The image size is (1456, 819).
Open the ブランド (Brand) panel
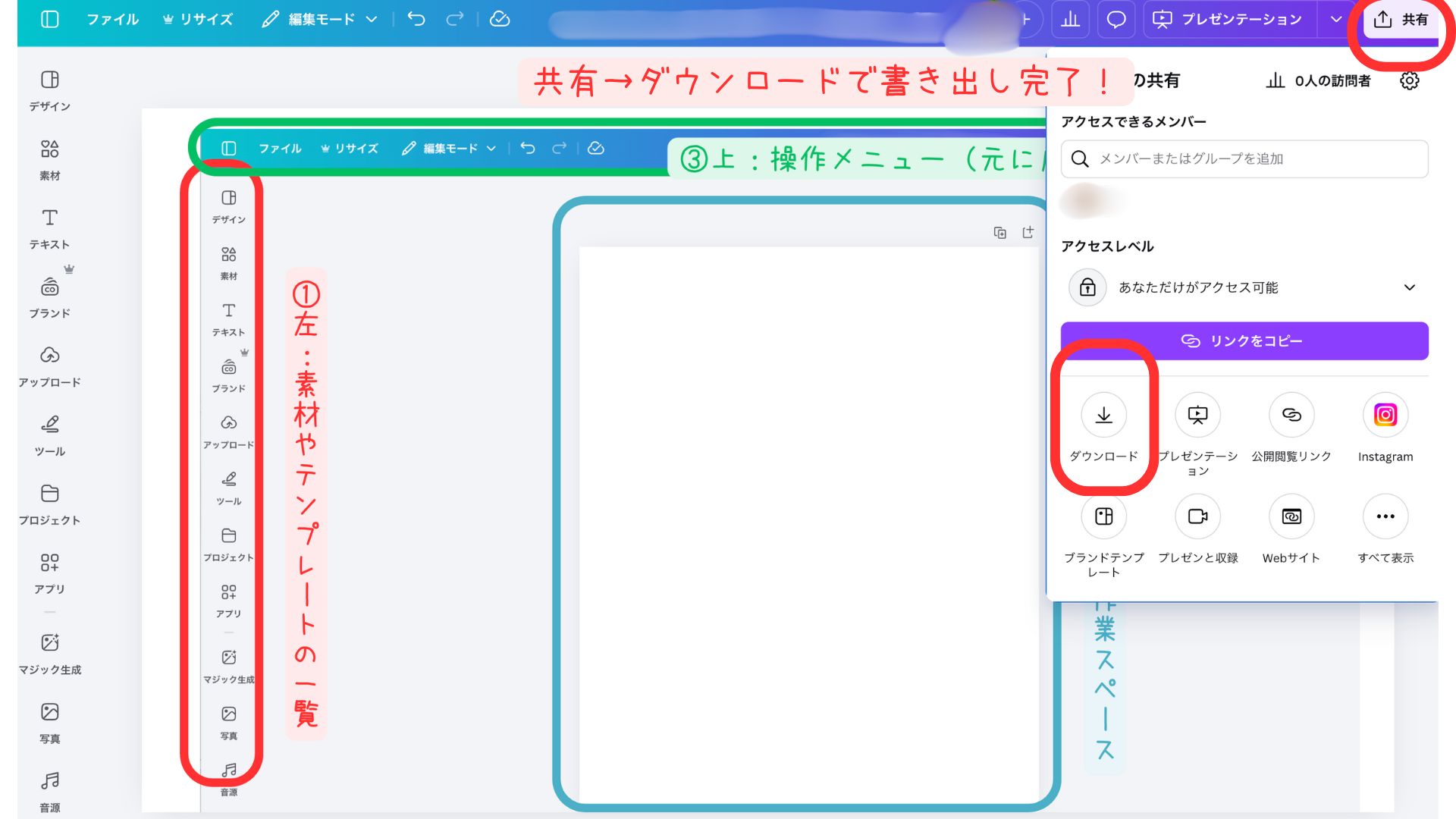pyautogui.click(x=49, y=292)
